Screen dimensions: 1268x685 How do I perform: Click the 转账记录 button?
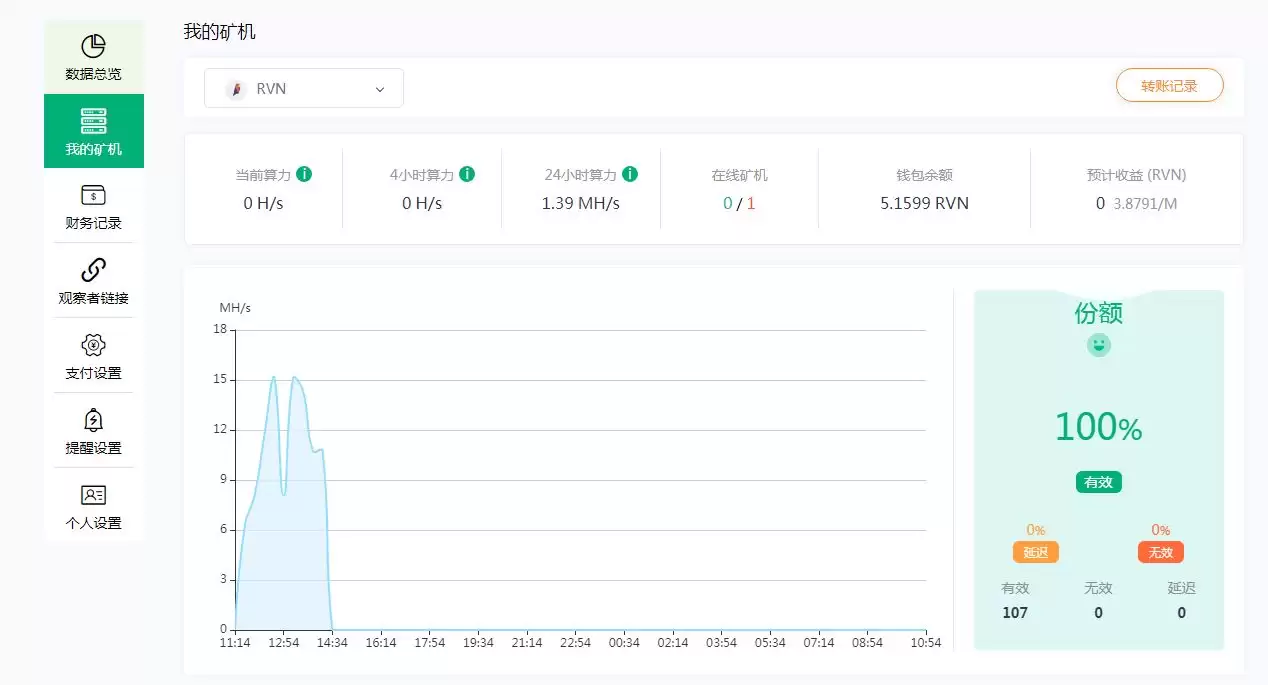point(1169,86)
